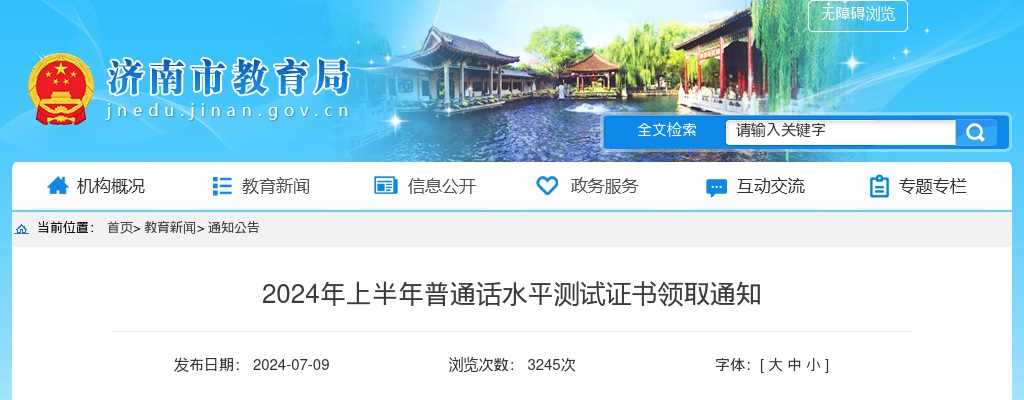The image size is (1024, 400).
Task: Click the national emblem logo
Action: tap(61, 88)
